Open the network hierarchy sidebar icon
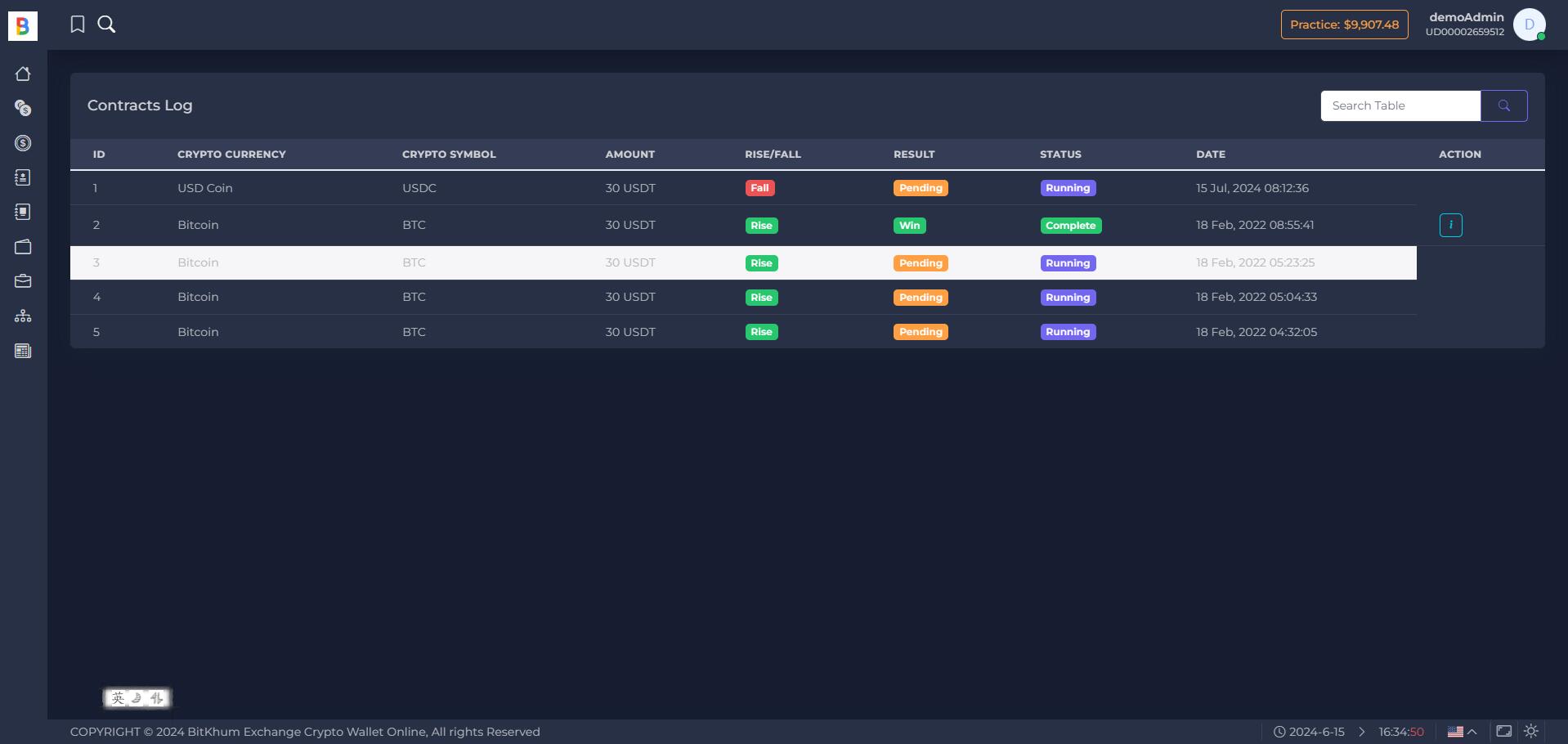This screenshot has height=744, width=1568. [x=23, y=316]
